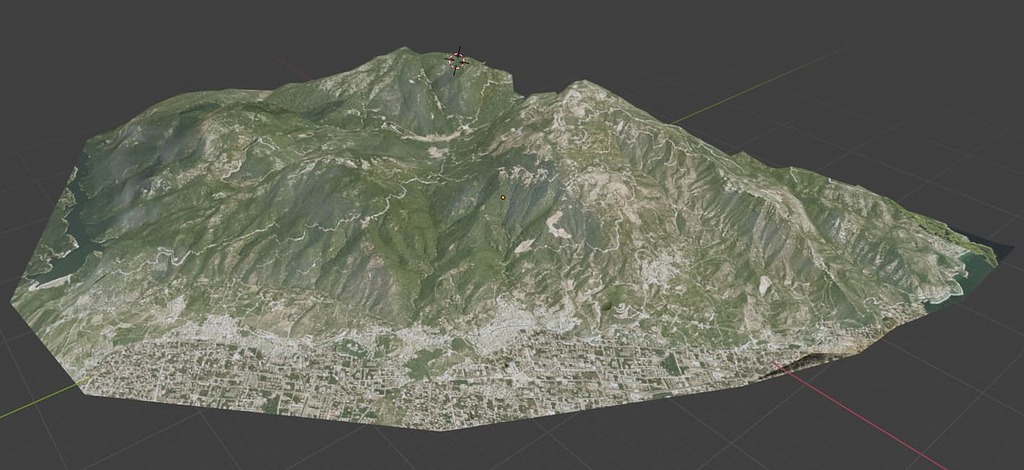
Task: Click the 3D cursor crosshair on the peak
Action: [x=456, y=61]
